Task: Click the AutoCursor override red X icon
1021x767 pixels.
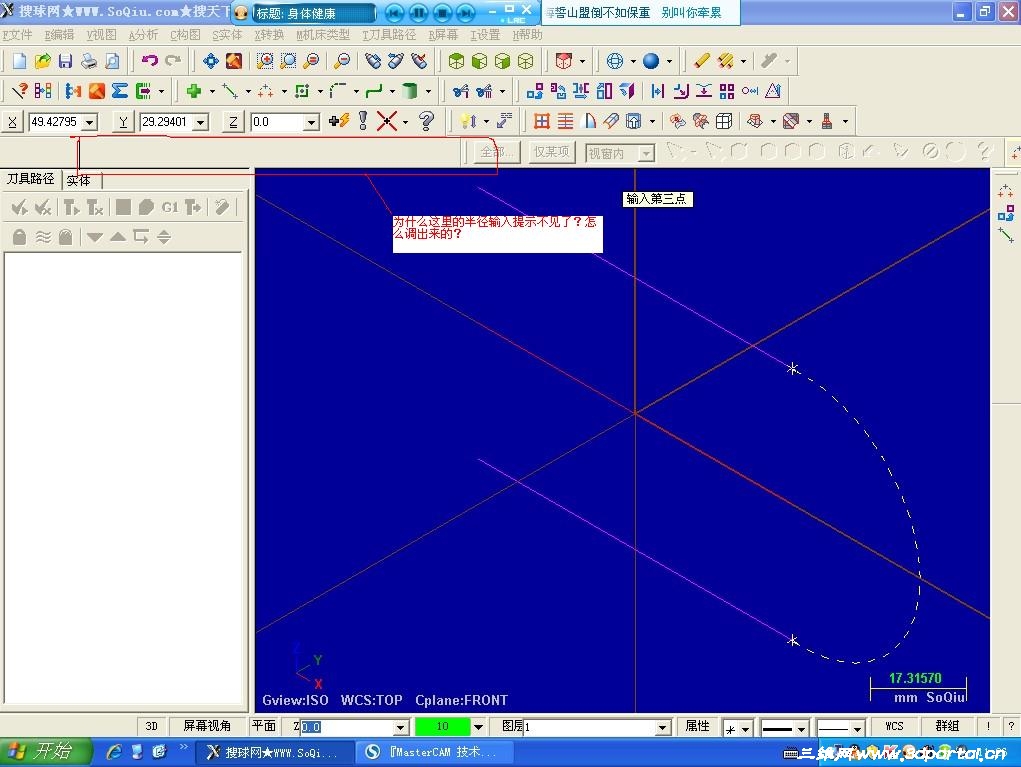Action: [387, 121]
